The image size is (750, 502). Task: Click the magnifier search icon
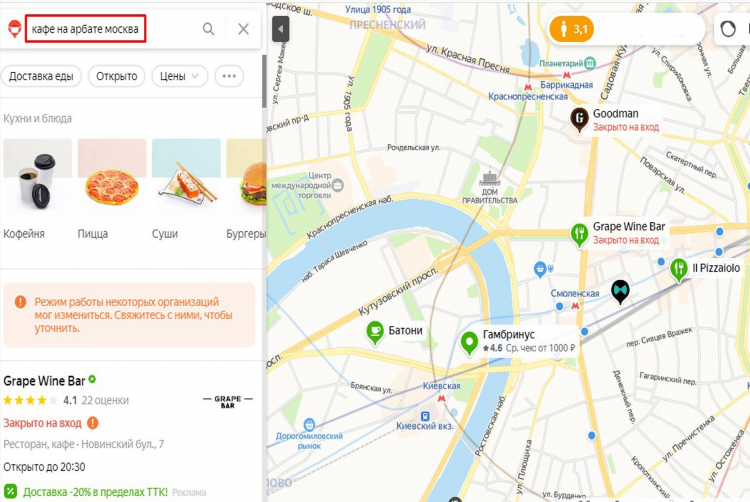click(x=209, y=29)
